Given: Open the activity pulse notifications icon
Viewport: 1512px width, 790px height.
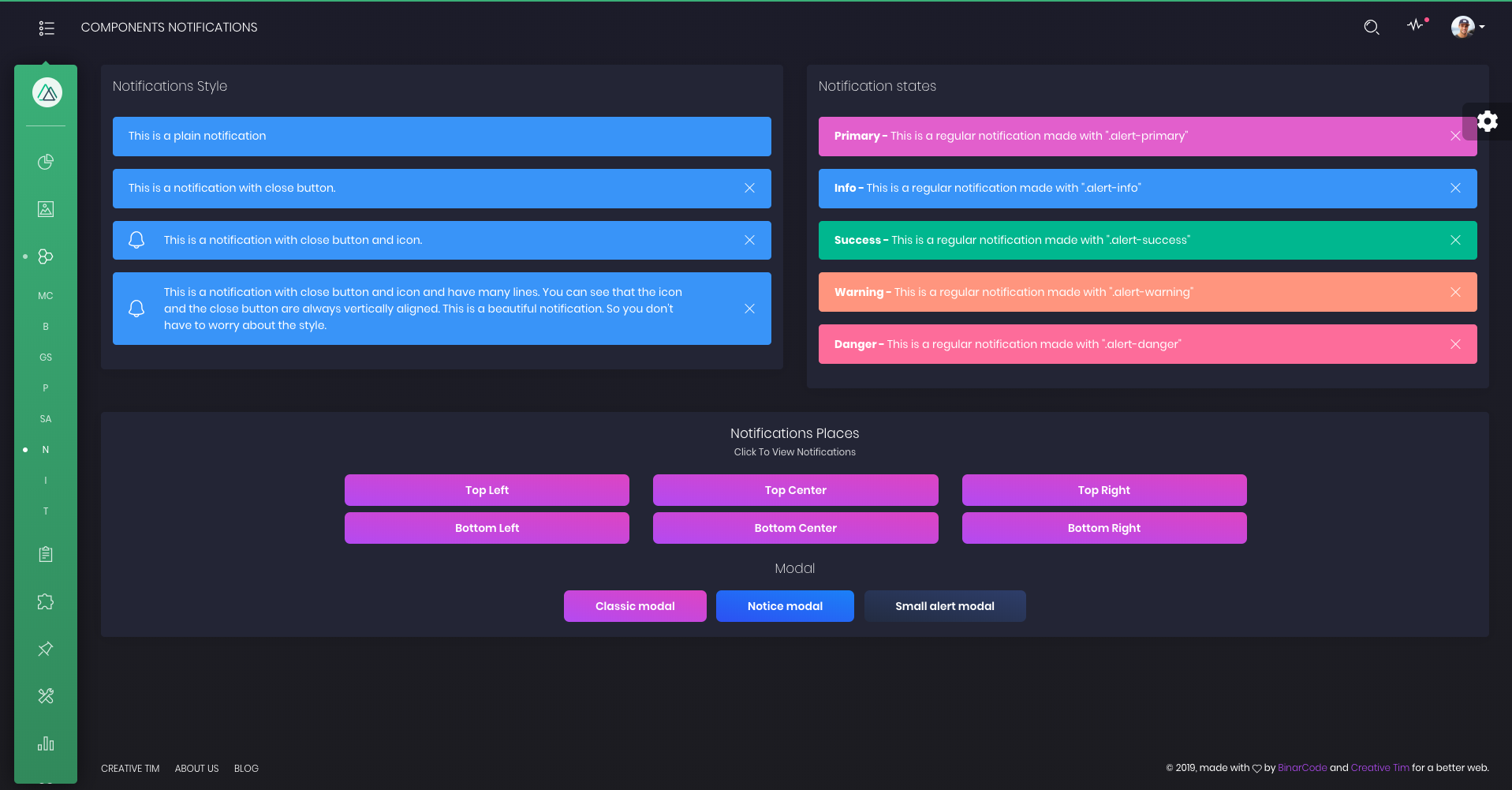Looking at the screenshot, I should (x=1417, y=24).
